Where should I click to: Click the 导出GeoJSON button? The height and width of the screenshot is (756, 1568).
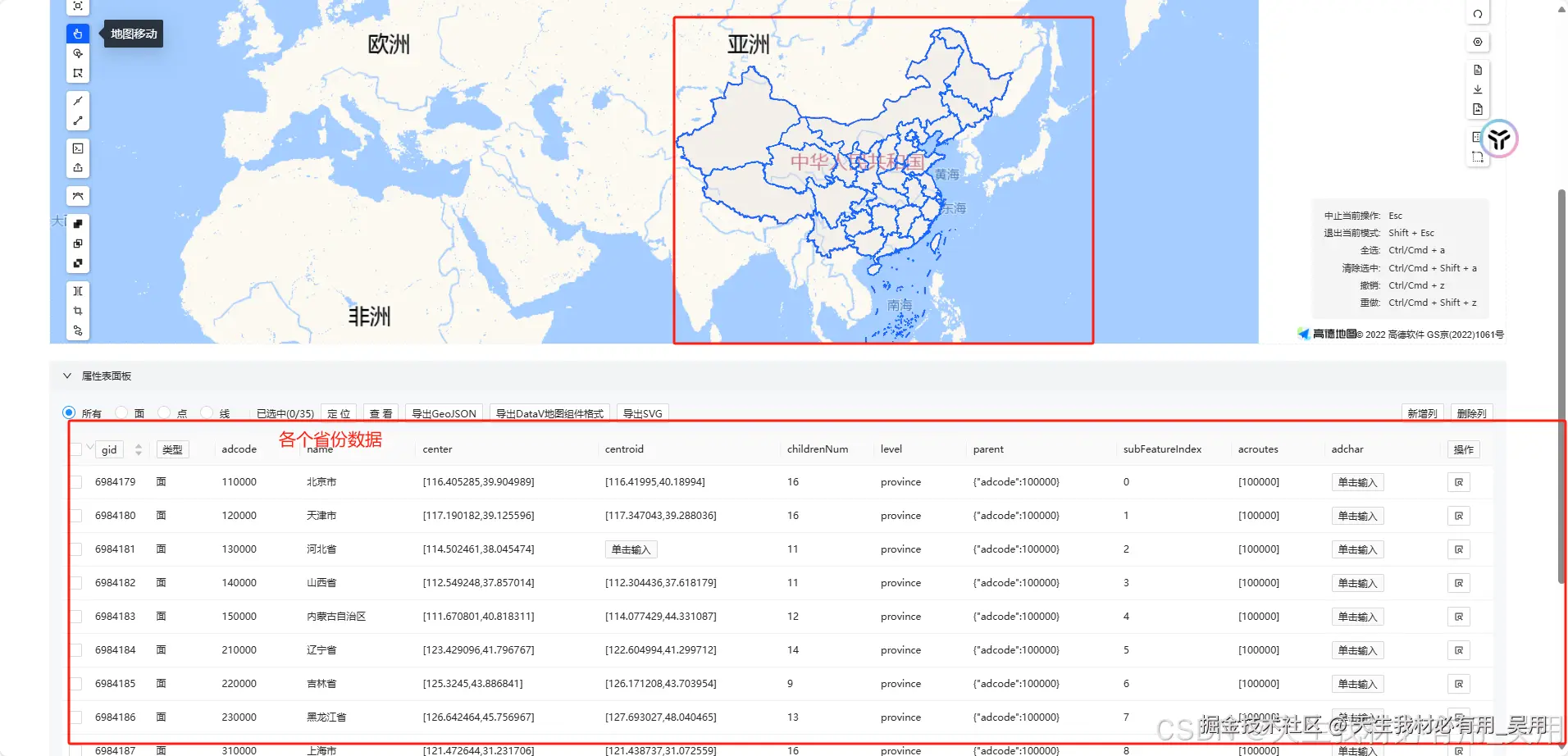443,412
